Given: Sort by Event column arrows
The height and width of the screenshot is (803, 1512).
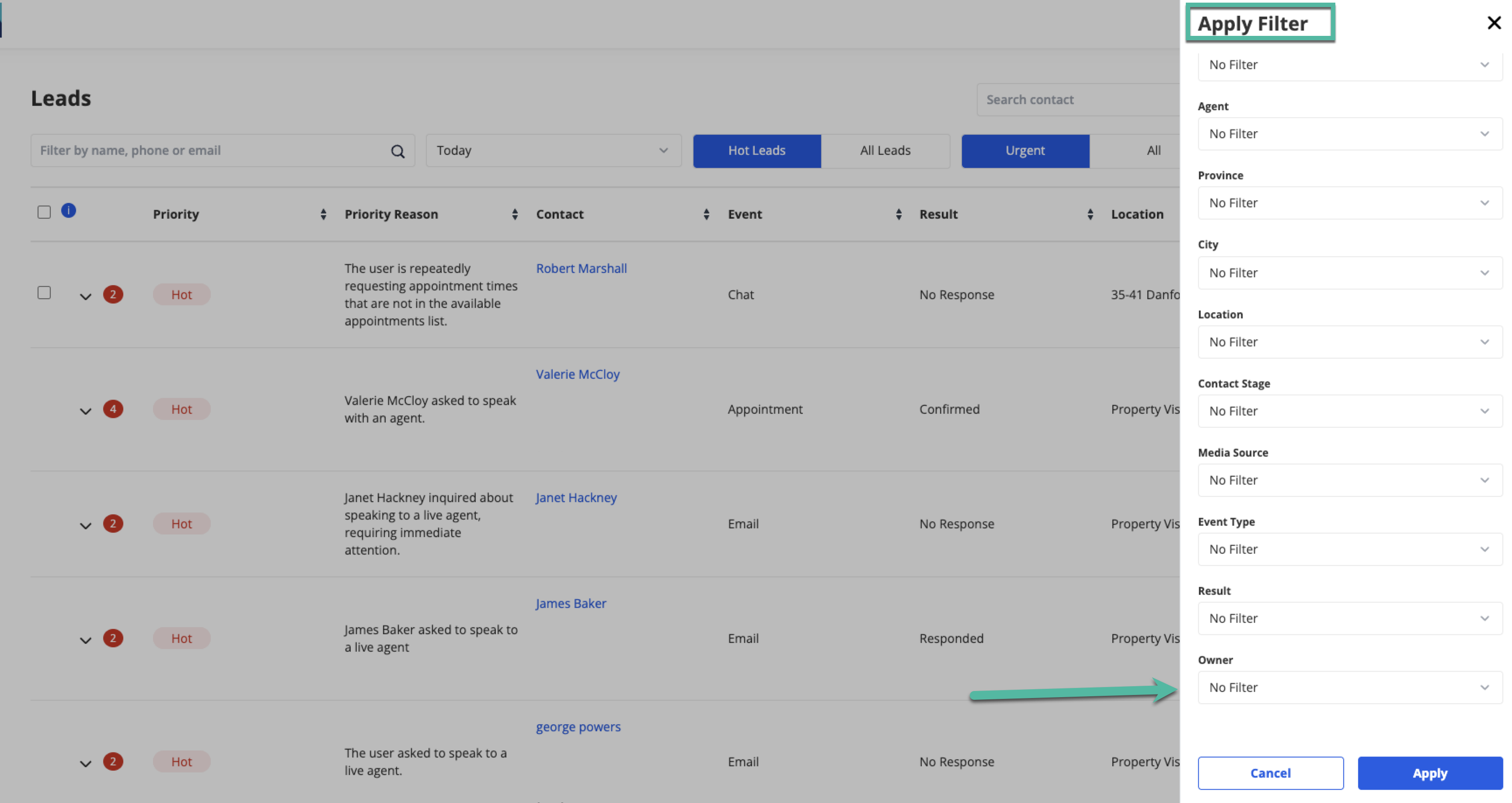Looking at the screenshot, I should [x=899, y=214].
